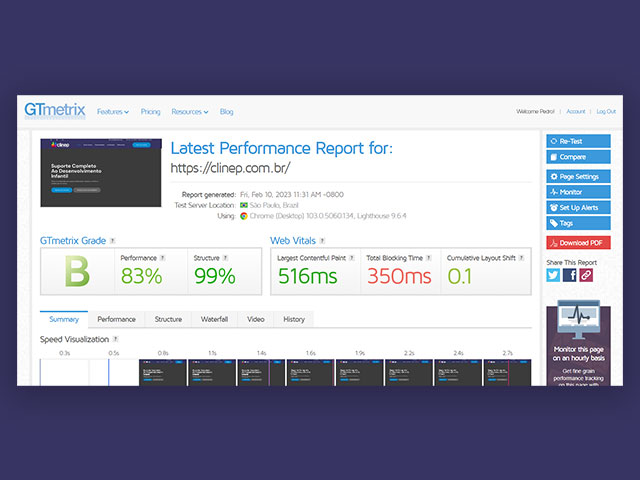
Task: Open the Pricing page
Action: [x=150, y=112]
